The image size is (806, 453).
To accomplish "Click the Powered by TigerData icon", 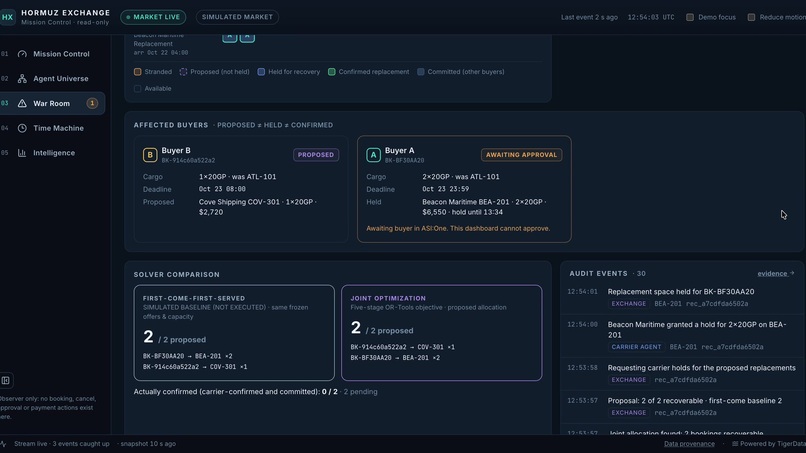I will point(735,444).
